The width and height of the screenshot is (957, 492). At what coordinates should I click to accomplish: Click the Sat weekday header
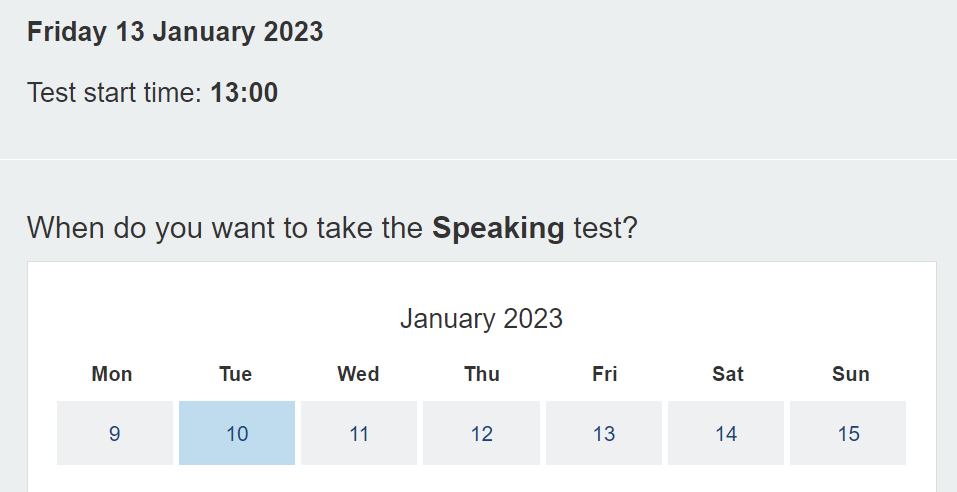(x=728, y=374)
